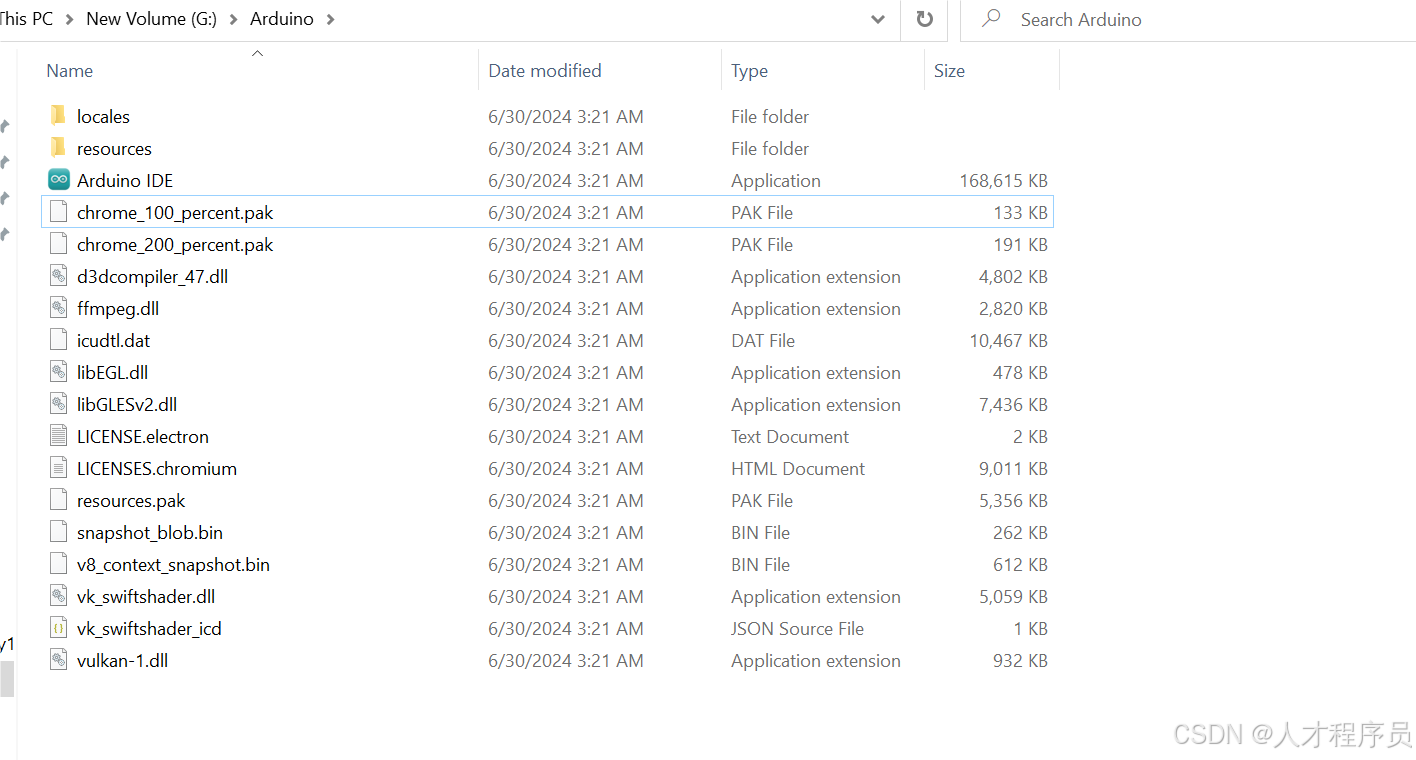This screenshot has width=1416, height=760.
Task: Click the snapshot_blob.bin file icon
Action: [59, 532]
